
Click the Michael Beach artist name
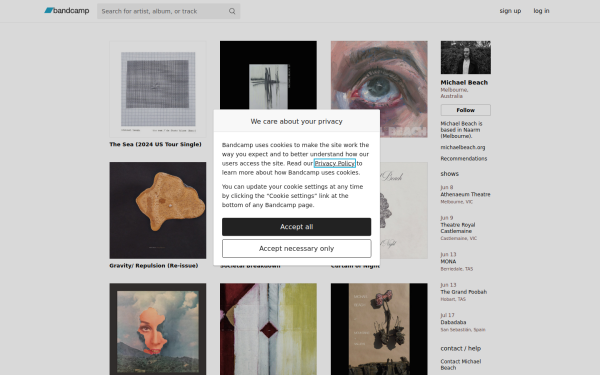click(x=464, y=83)
